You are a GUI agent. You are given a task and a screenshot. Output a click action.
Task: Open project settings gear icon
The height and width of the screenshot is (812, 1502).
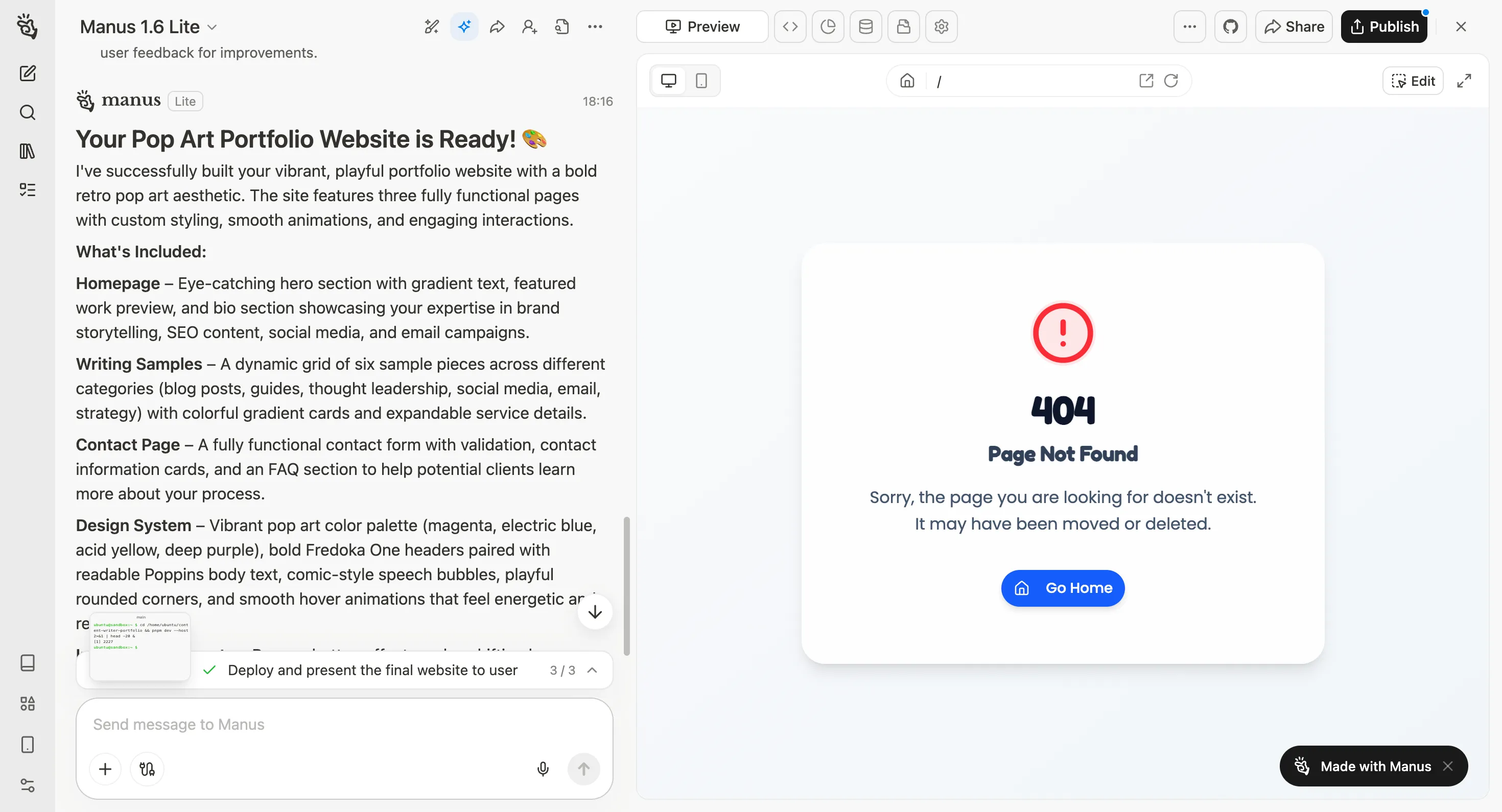941,27
